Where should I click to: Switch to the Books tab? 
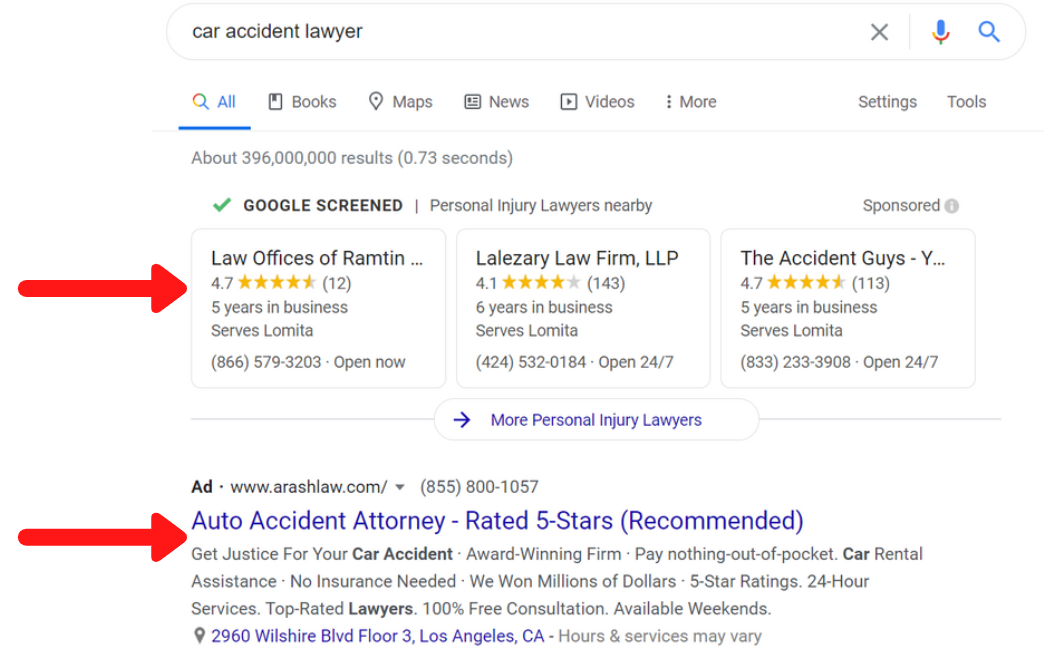tap(302, 102)
